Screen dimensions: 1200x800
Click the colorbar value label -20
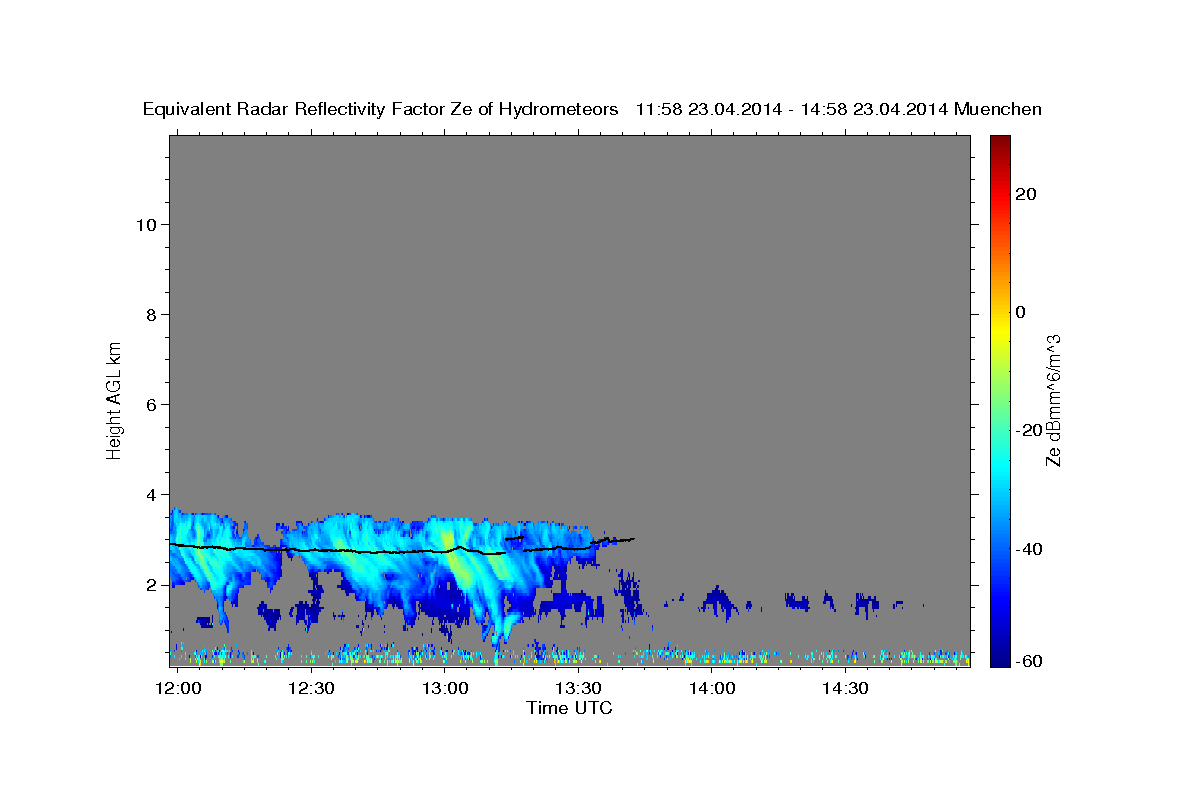(x=1028, y=430)
